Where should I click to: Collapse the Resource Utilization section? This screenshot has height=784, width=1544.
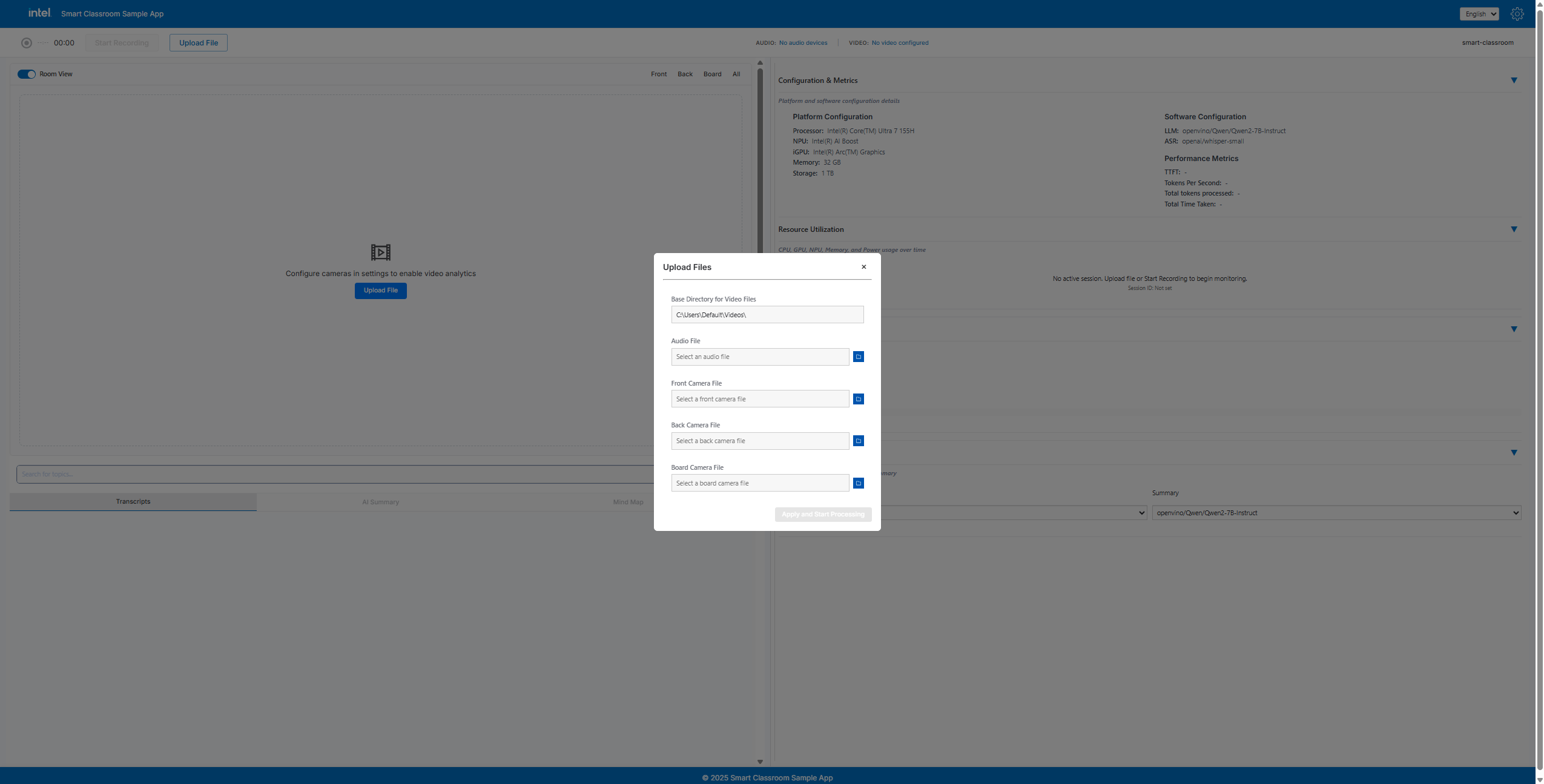click(x=1514, y=229)
